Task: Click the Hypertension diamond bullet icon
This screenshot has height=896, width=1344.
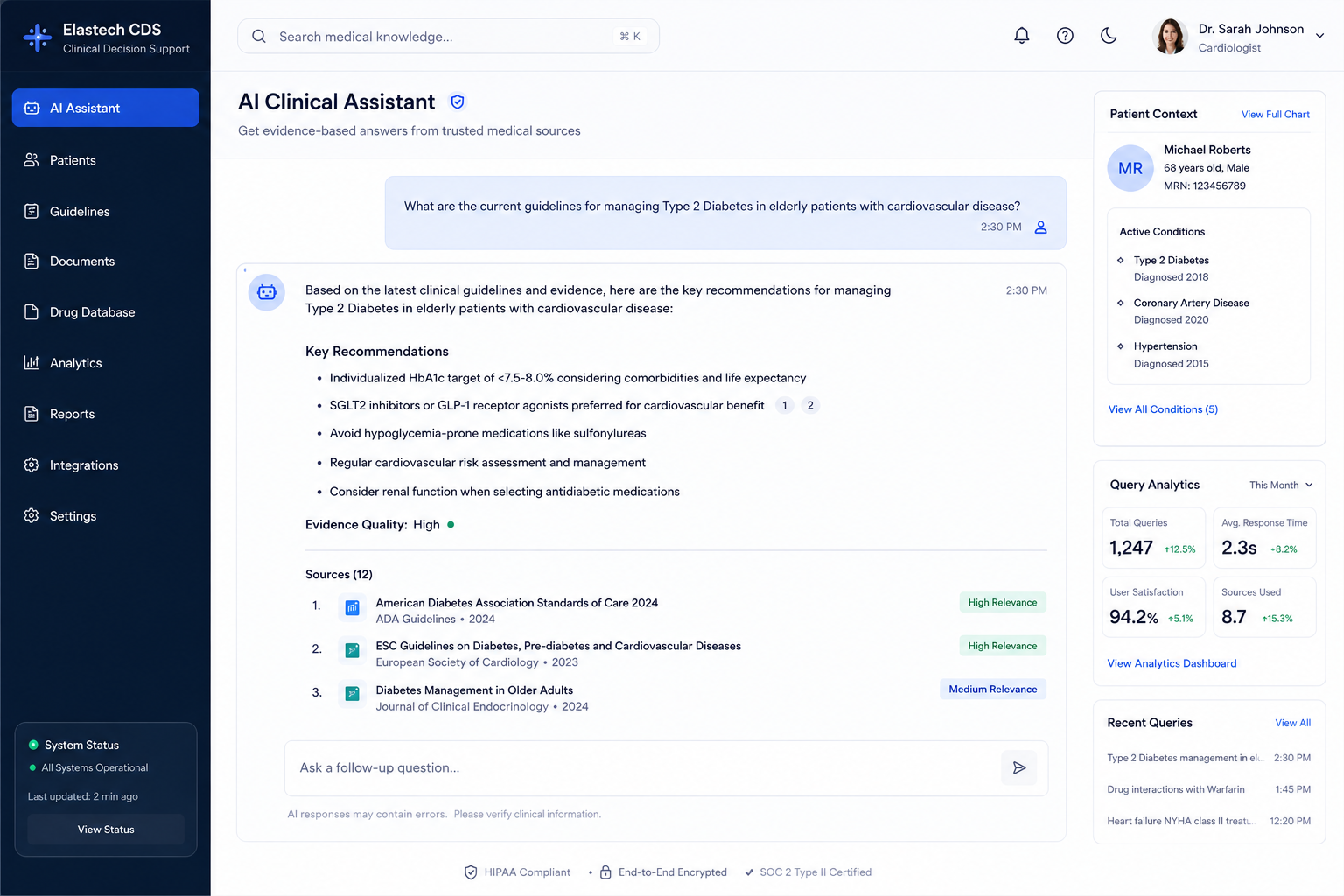Action: tap(1120, 346)
